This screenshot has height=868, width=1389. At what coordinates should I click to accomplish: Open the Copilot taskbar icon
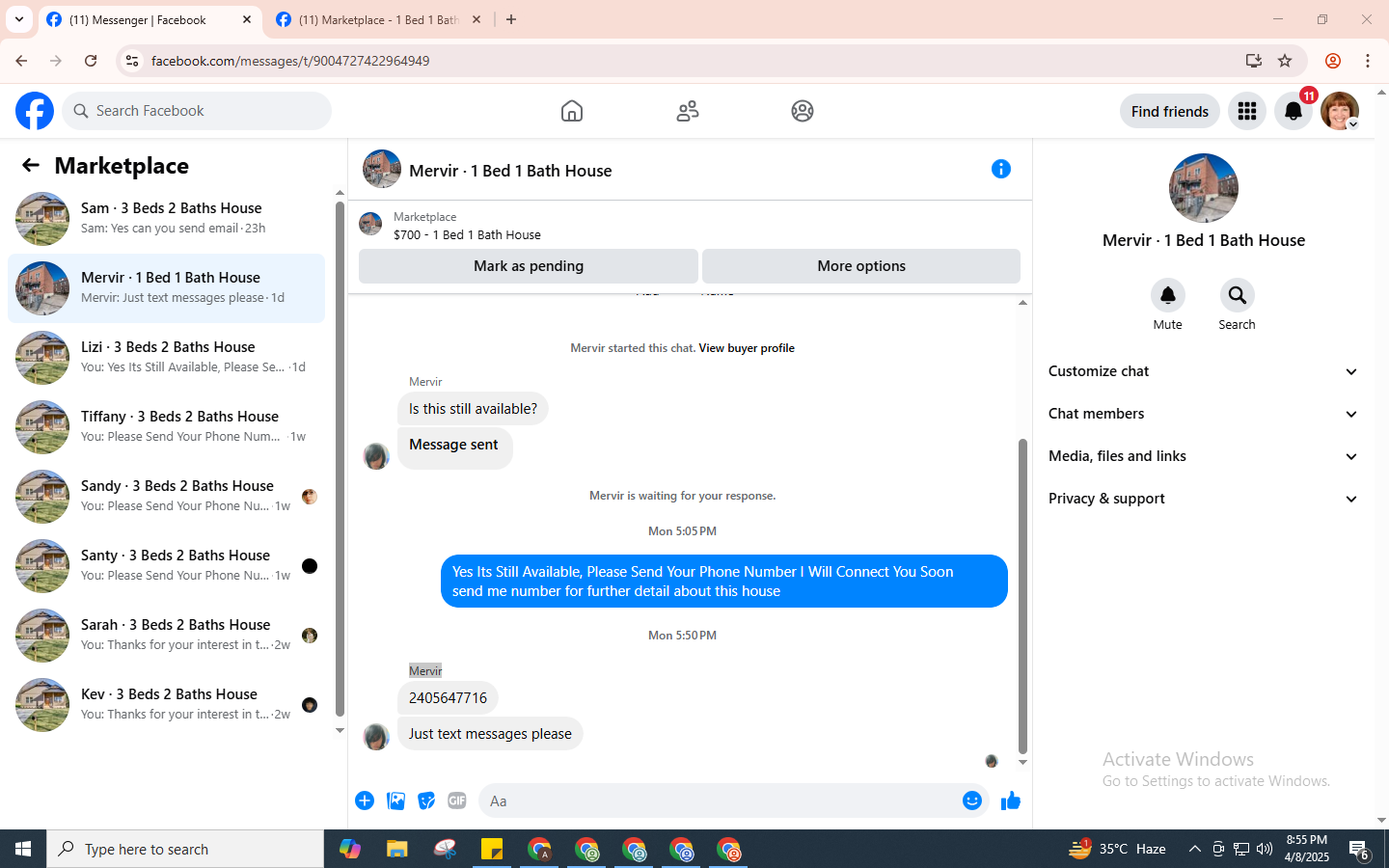pyautogui.click(x=350, y=849)
